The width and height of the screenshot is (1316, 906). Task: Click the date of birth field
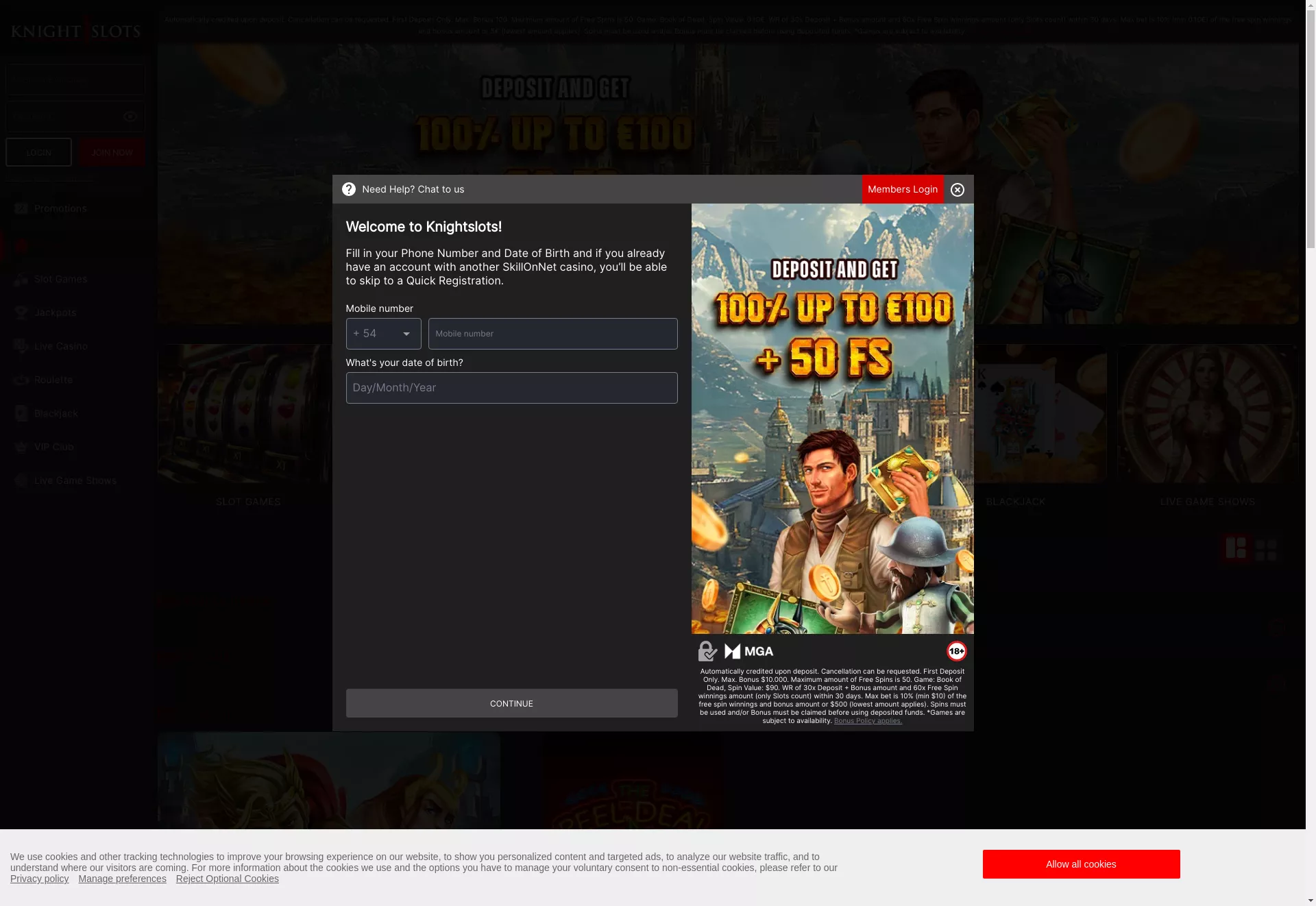[x=511, y=388]
